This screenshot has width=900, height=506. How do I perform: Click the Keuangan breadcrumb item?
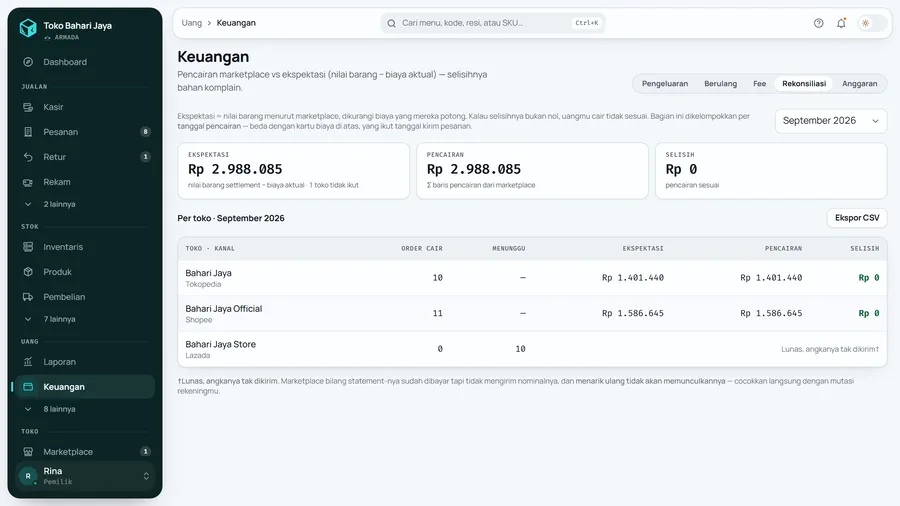236,23
